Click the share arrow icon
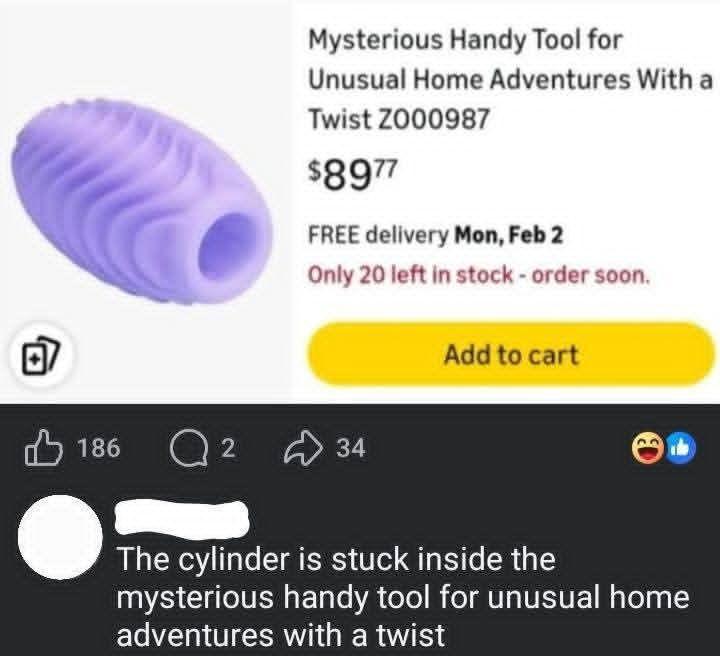 click(x=303, y=449)
